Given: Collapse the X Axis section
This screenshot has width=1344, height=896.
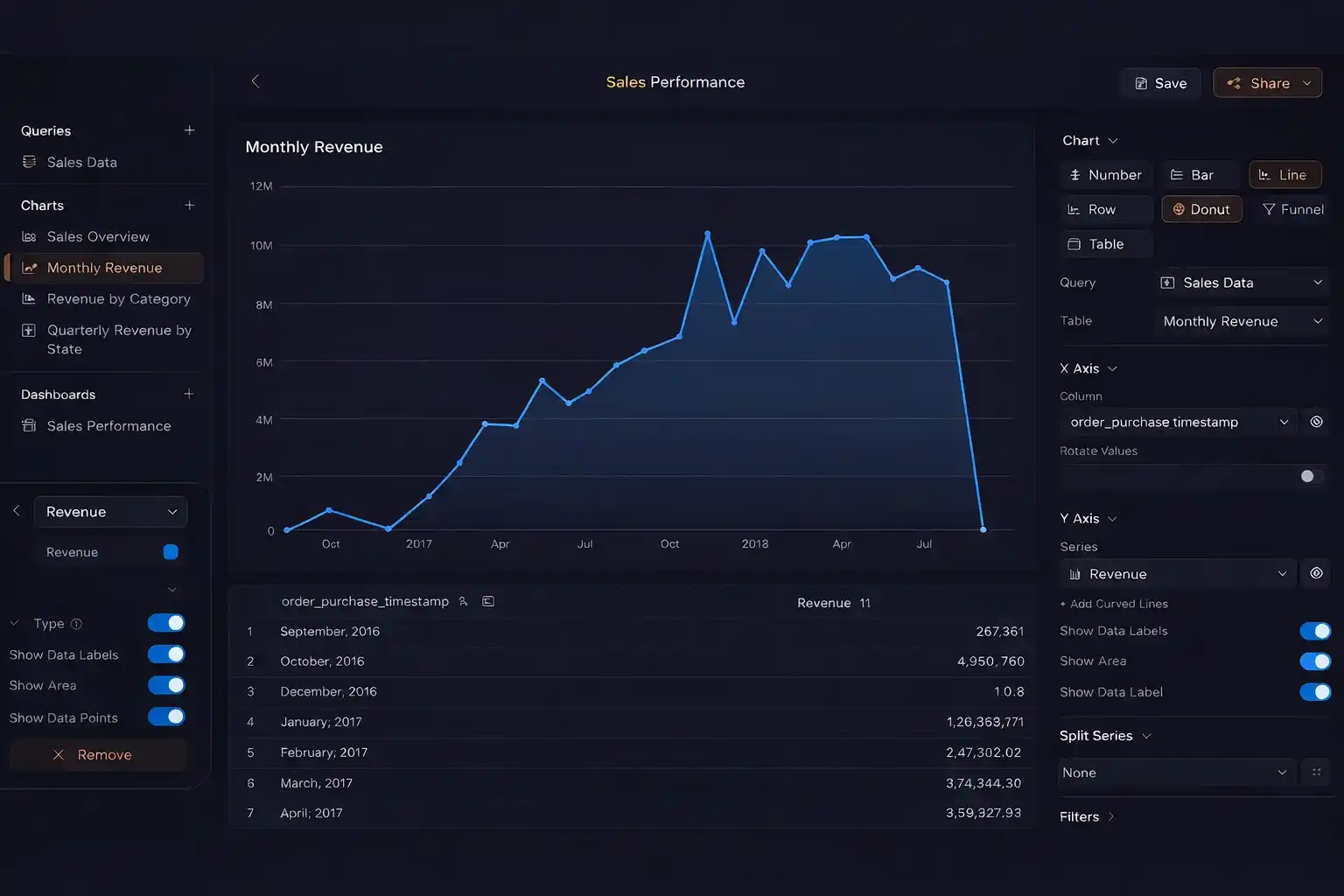Looking at the screenshot, I should [1113, 368].
